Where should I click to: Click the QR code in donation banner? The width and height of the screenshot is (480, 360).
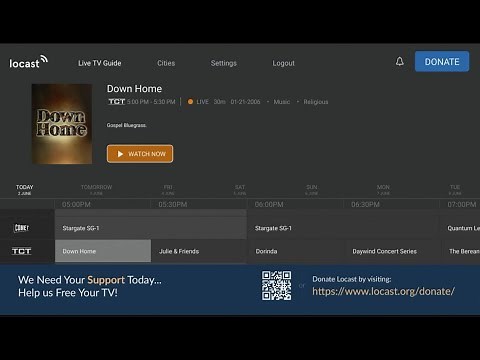click(276, 286)
